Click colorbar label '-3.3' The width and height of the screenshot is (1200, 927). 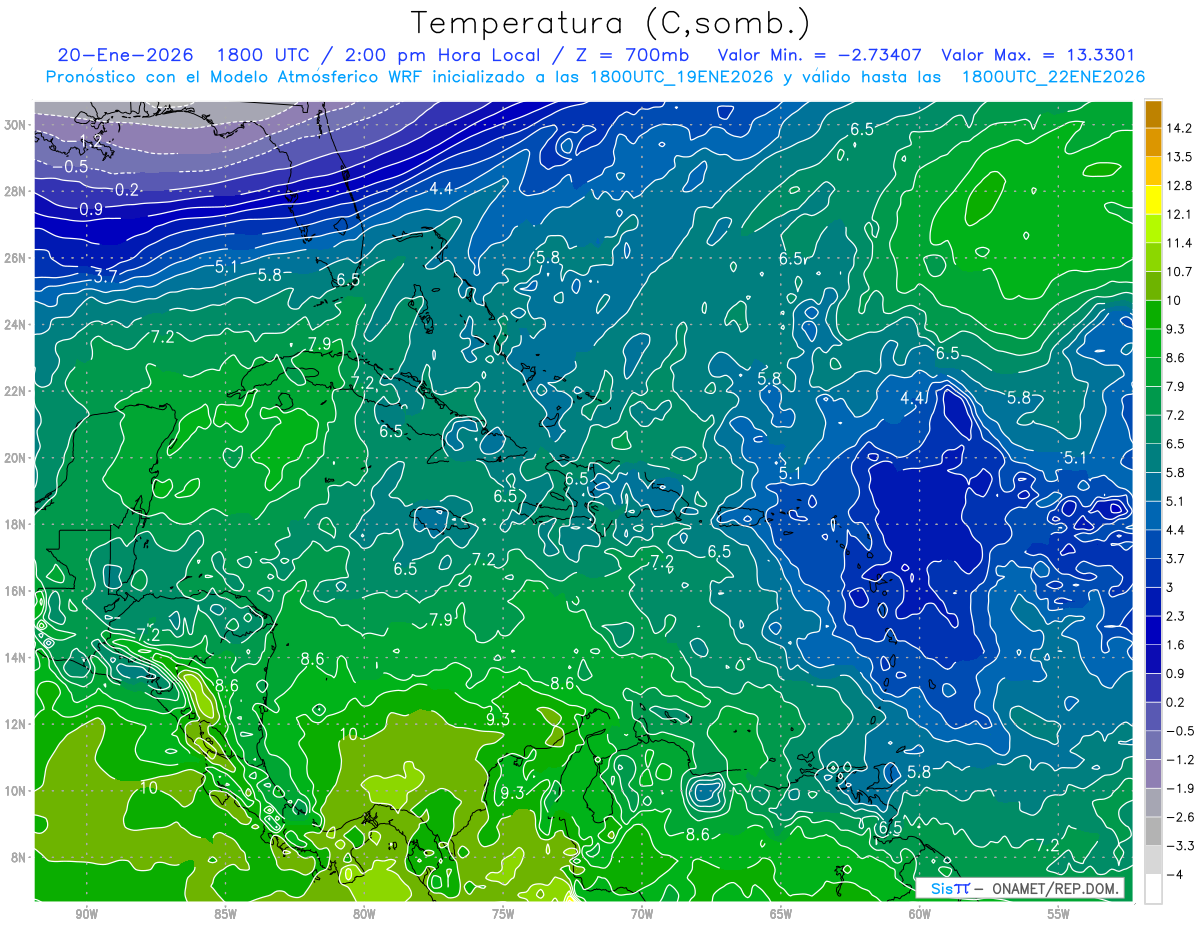(x=1180, y=846)
